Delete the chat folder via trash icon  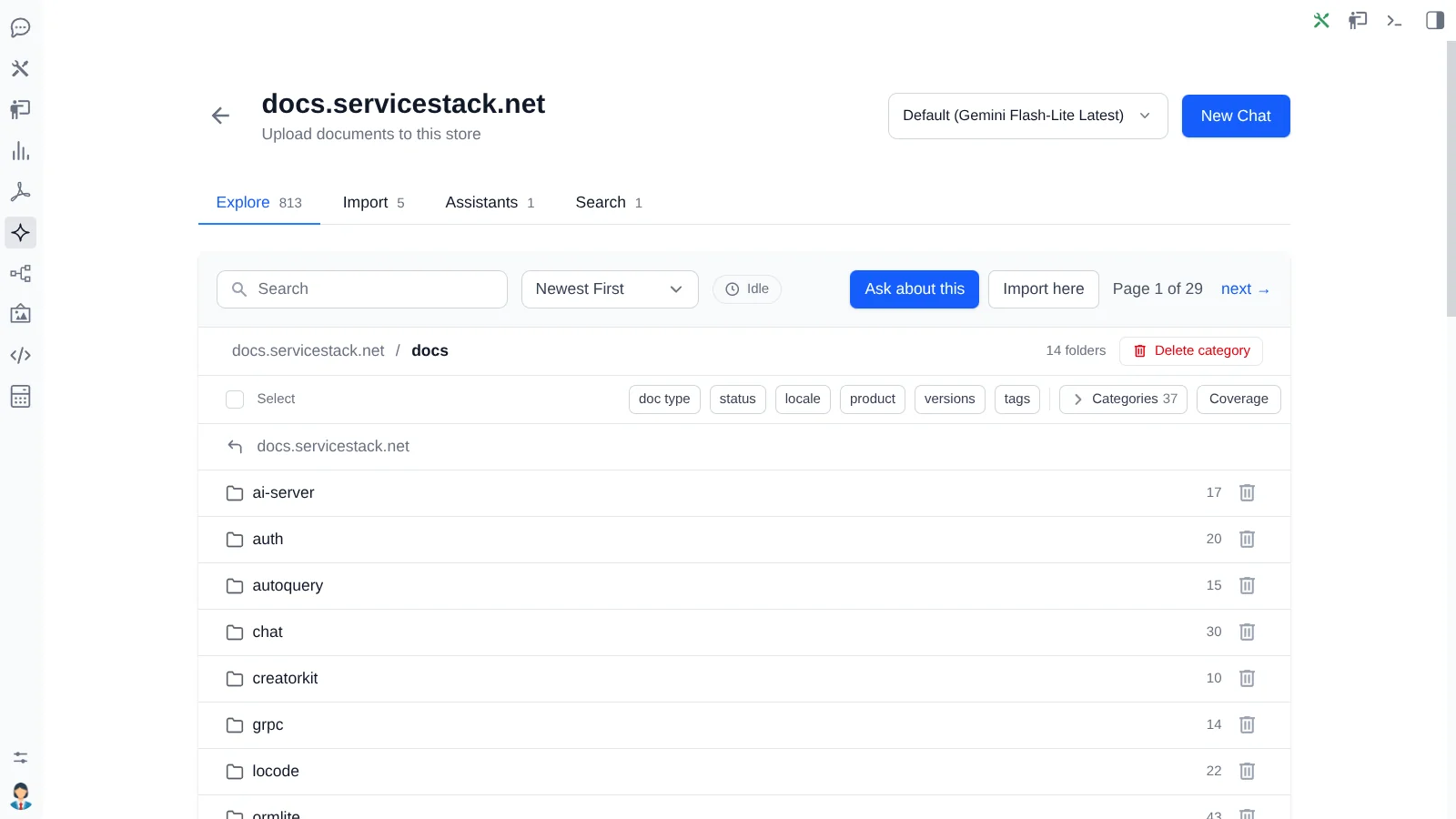point(1247,632)
